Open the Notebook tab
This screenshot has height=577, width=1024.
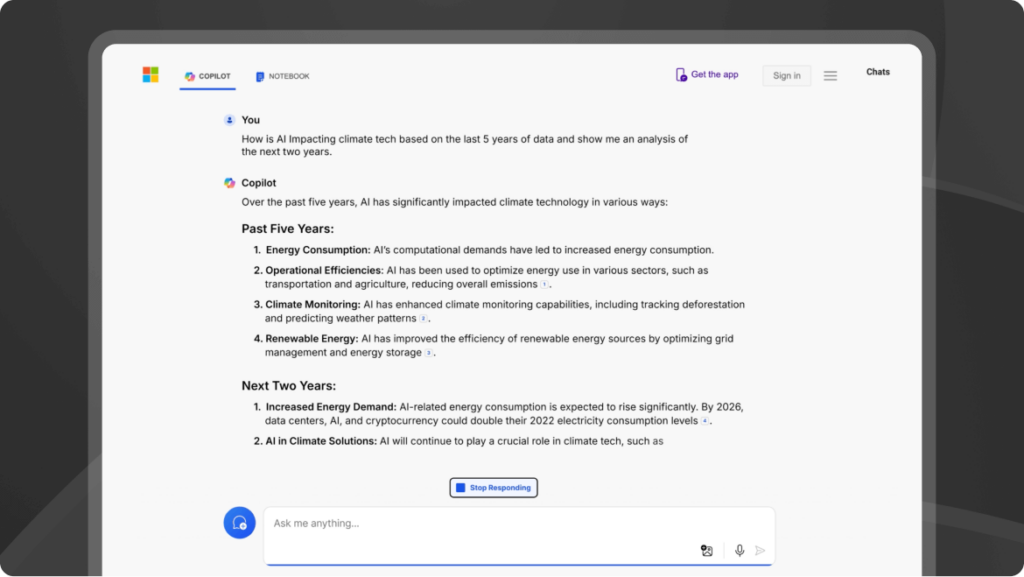282,76
